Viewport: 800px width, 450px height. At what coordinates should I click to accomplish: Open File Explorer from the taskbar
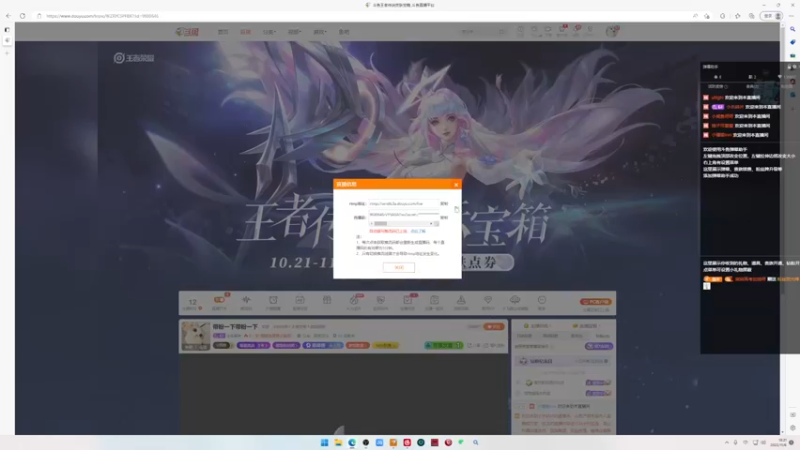tap(338, 442)
